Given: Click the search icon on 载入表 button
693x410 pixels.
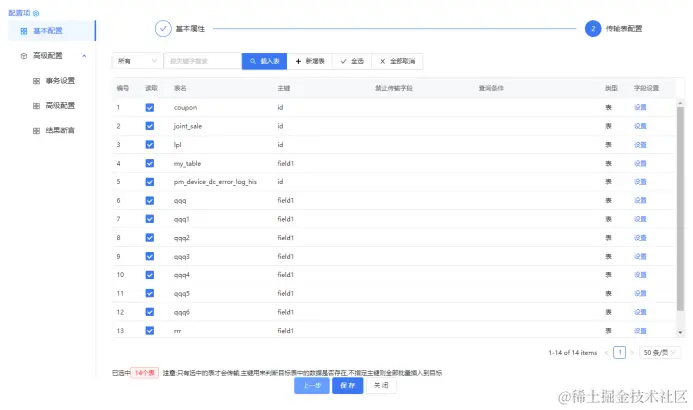Looking at the screenshot, I should pyautogui.click(x=251, y=61).
